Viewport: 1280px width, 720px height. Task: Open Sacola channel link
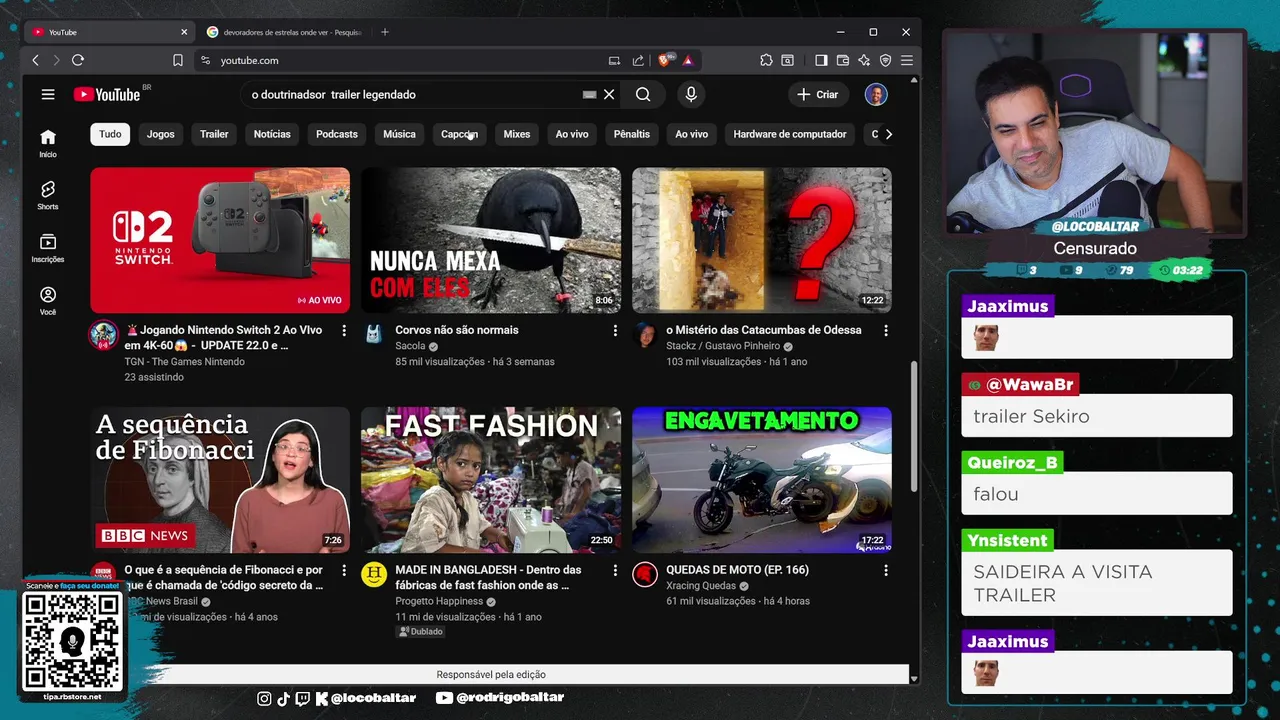point(410,346)
